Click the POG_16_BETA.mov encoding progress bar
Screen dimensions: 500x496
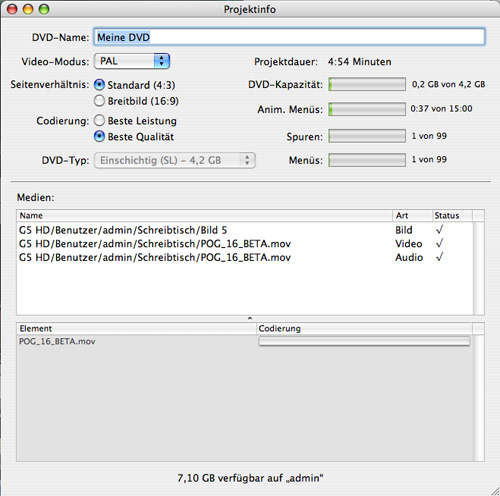click(x=364, y=341)
